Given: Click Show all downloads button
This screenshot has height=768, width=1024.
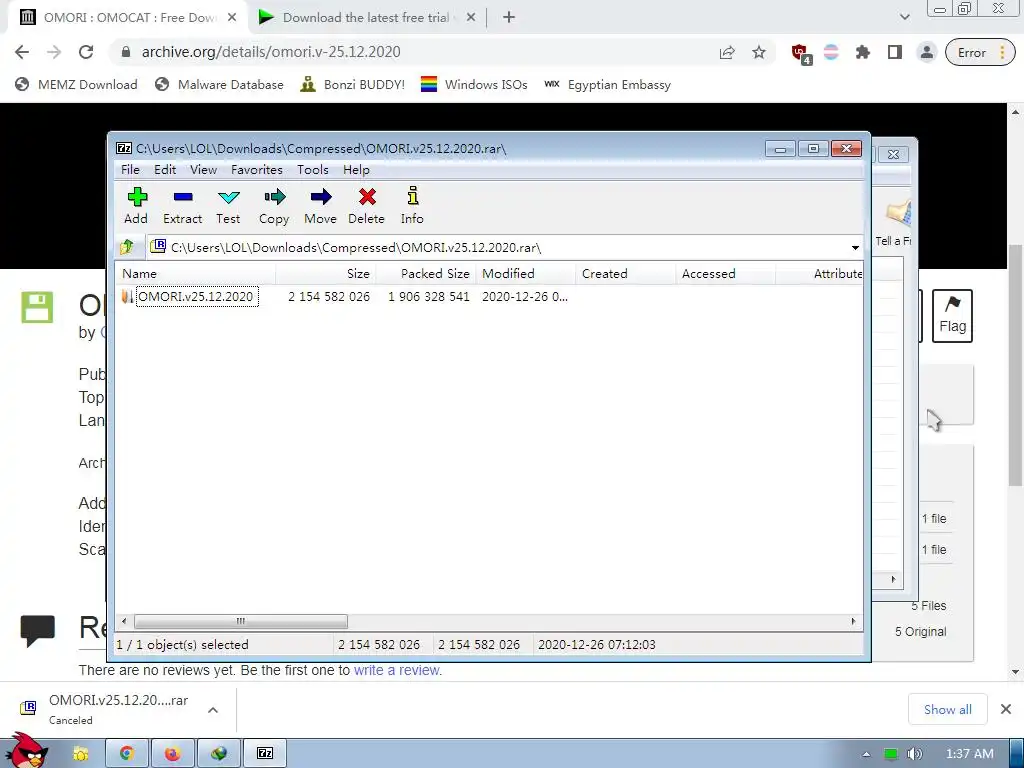Looking at the screenshot, I should coord(948,709).
